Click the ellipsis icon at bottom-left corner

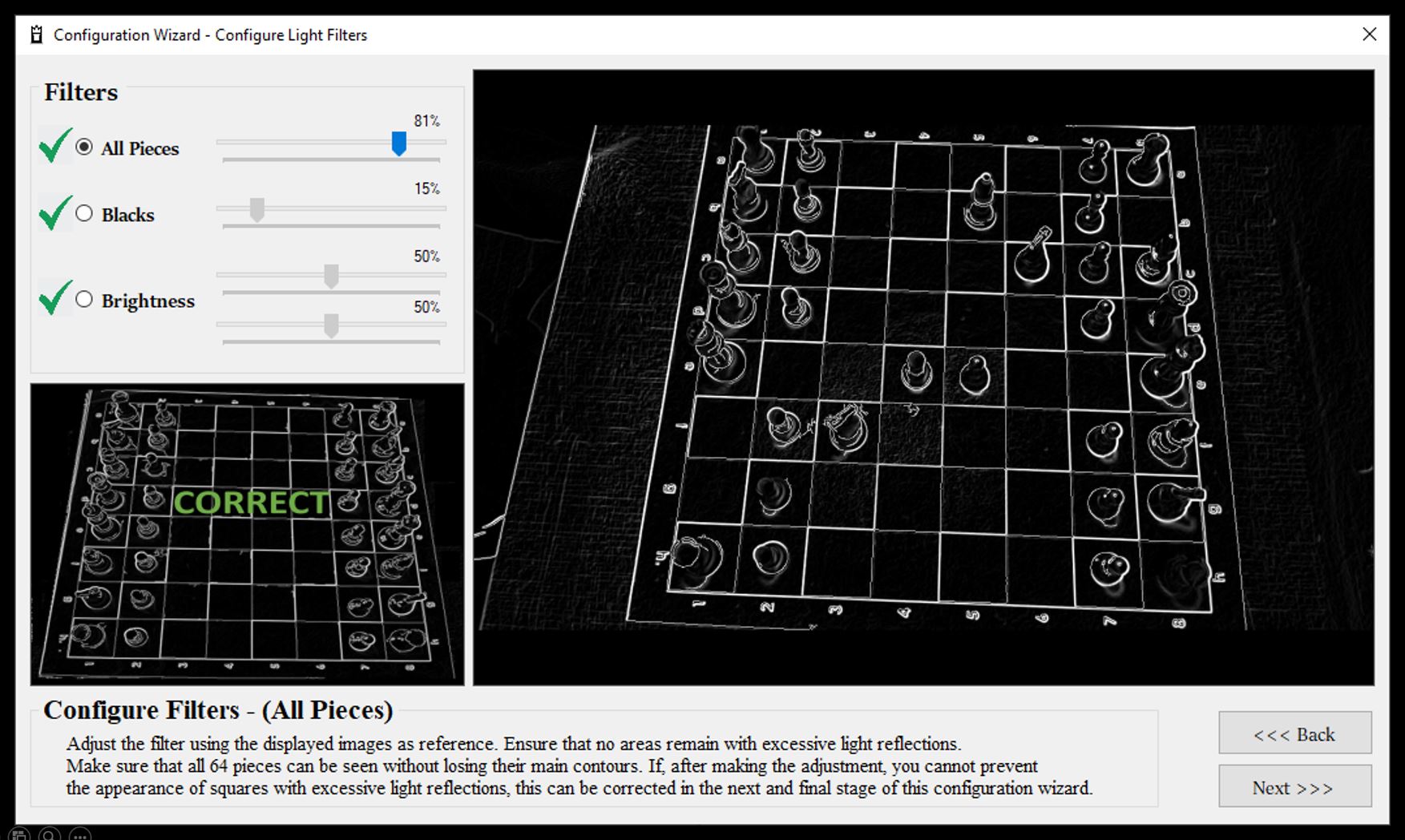[79, 834]
